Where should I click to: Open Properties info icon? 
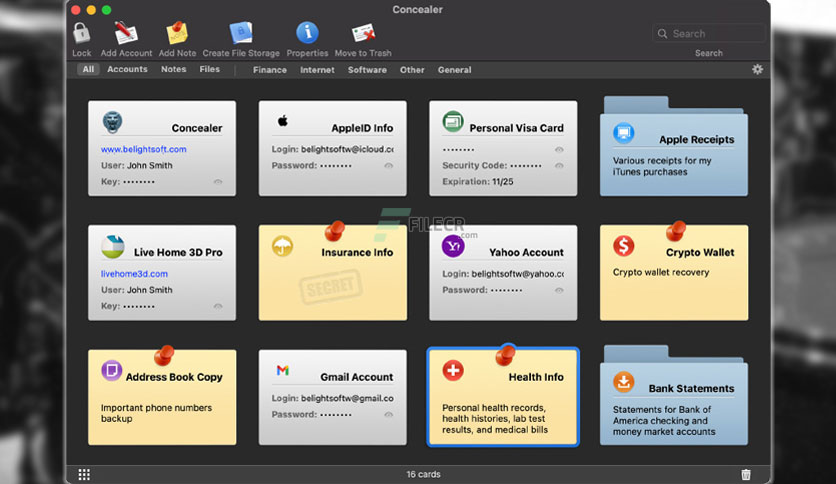click(307, 33)
